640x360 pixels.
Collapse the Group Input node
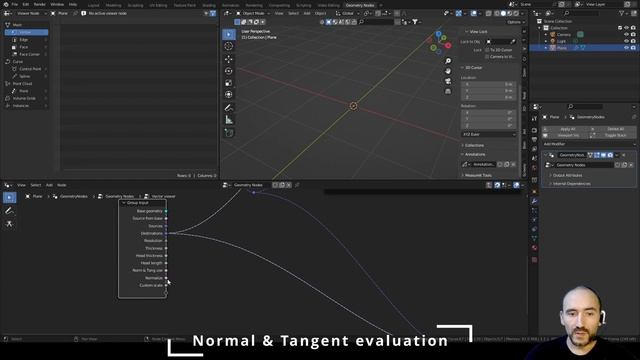(124, 203)
